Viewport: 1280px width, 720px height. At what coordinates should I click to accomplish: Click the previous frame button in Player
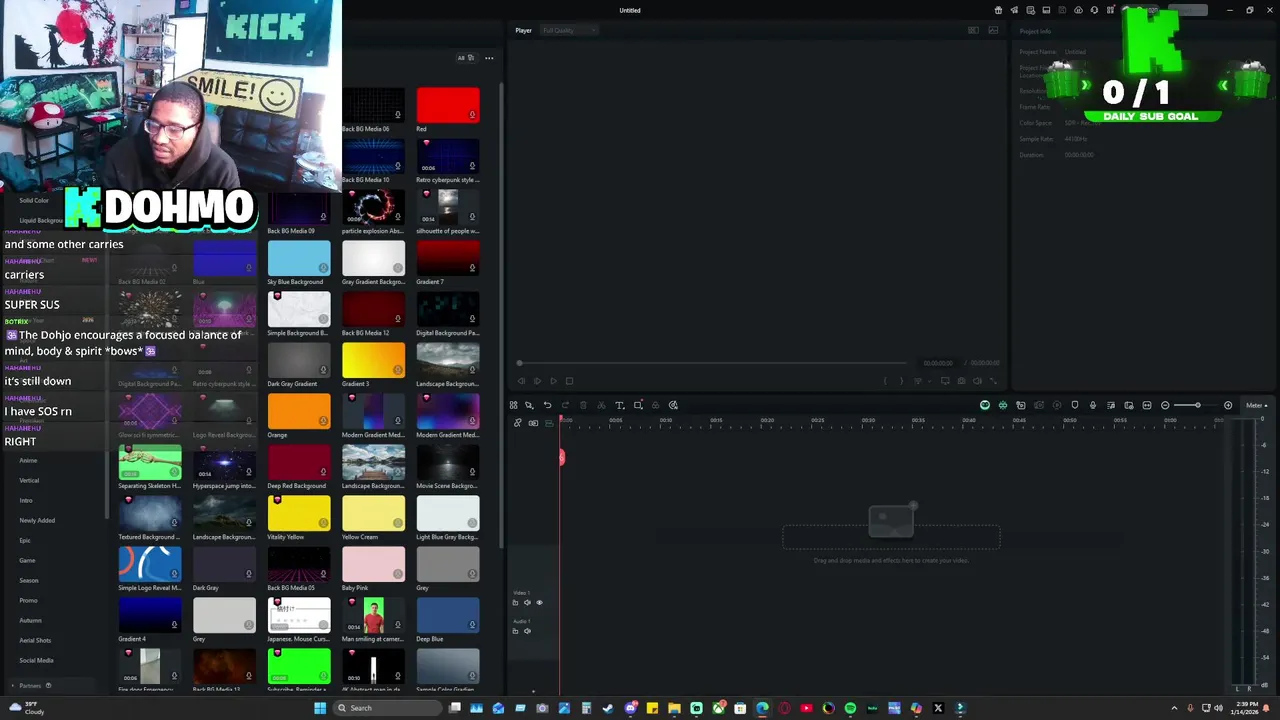[521, 381]
